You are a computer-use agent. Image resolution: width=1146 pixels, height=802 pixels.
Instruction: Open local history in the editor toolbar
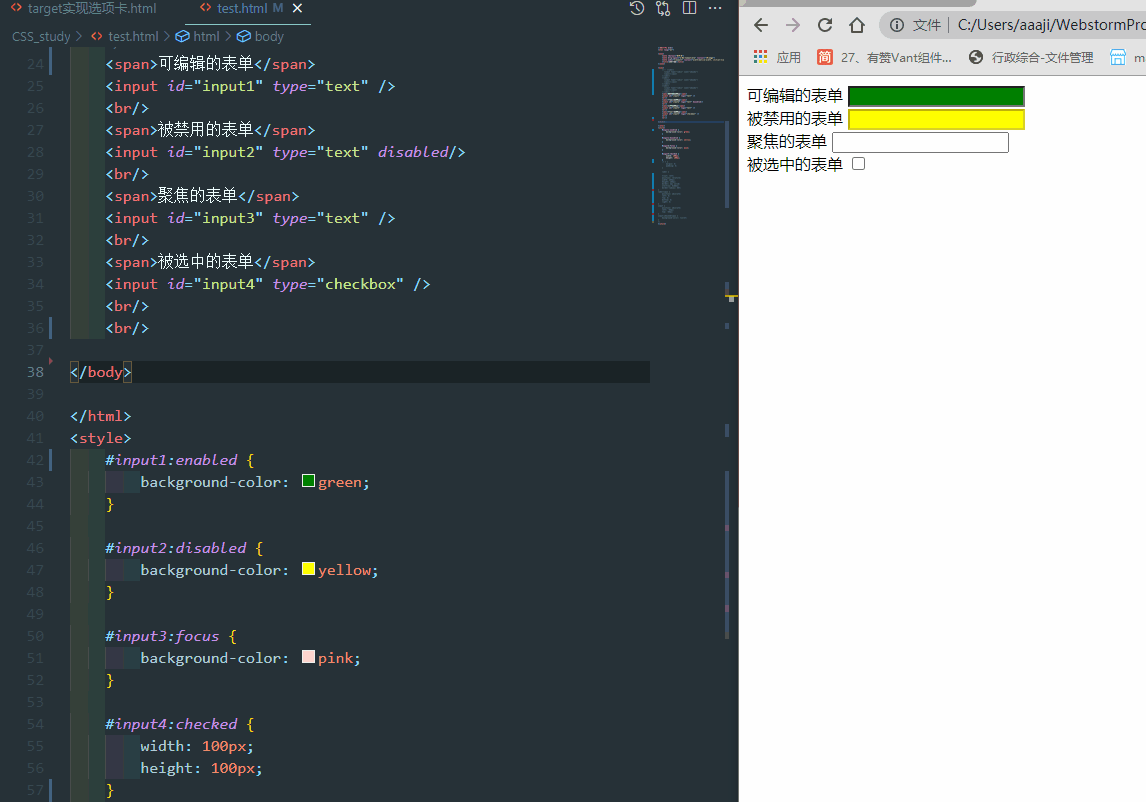click(x=637, y=9)
